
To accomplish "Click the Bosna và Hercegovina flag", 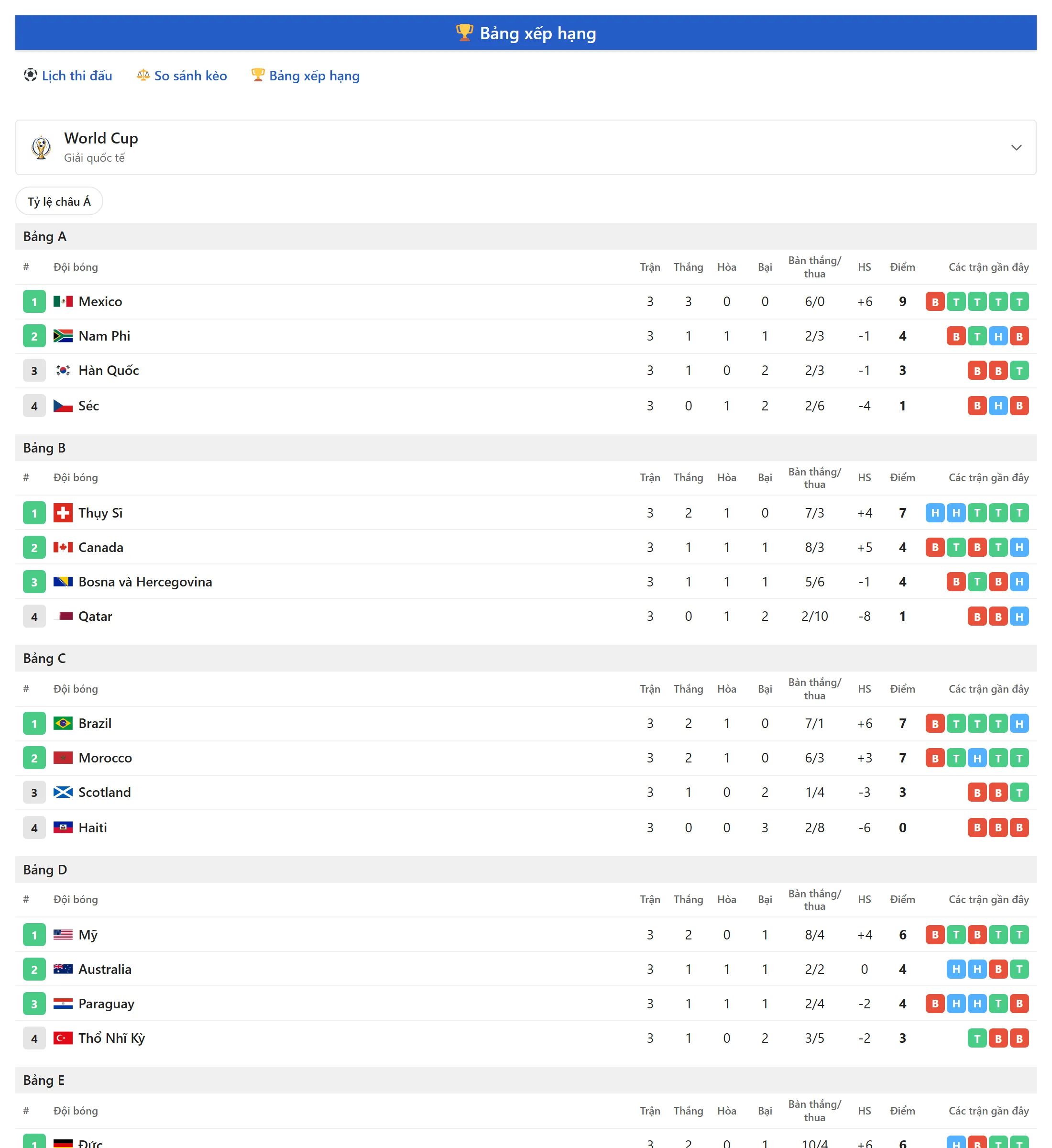I will point(63,582).
